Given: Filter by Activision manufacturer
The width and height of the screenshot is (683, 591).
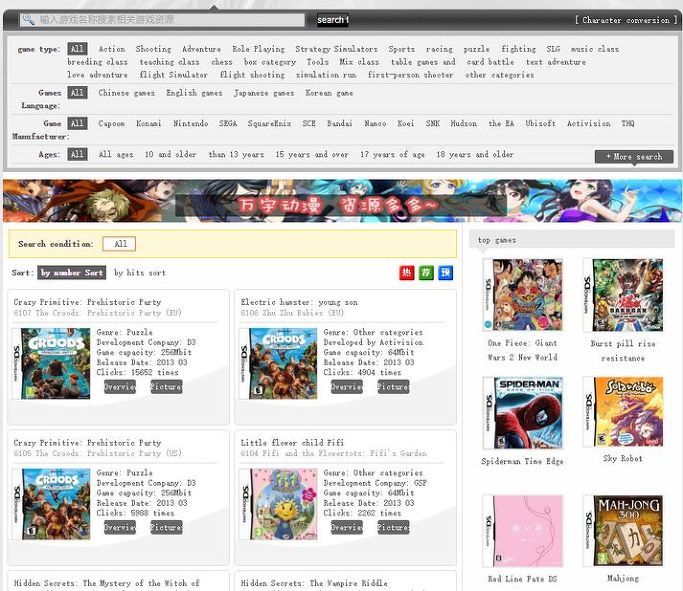Looking at the screenshot, I should coord(588,124).
